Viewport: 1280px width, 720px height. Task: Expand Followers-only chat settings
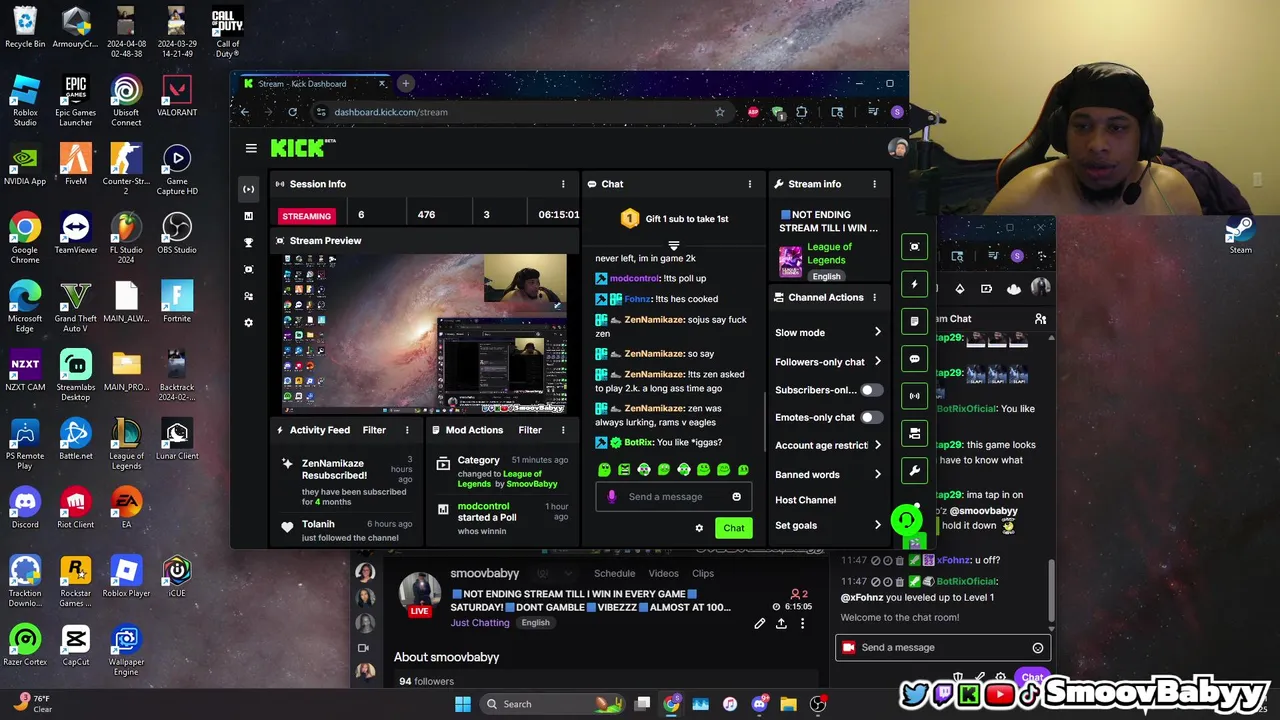(829, 362)
